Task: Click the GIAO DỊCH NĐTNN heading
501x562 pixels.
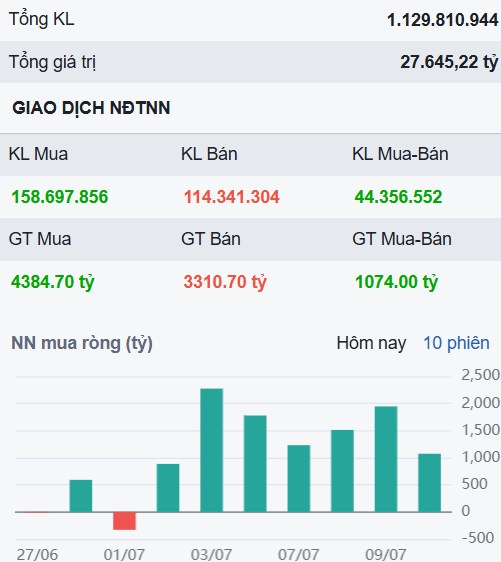Action: click(x=91, y=108)
